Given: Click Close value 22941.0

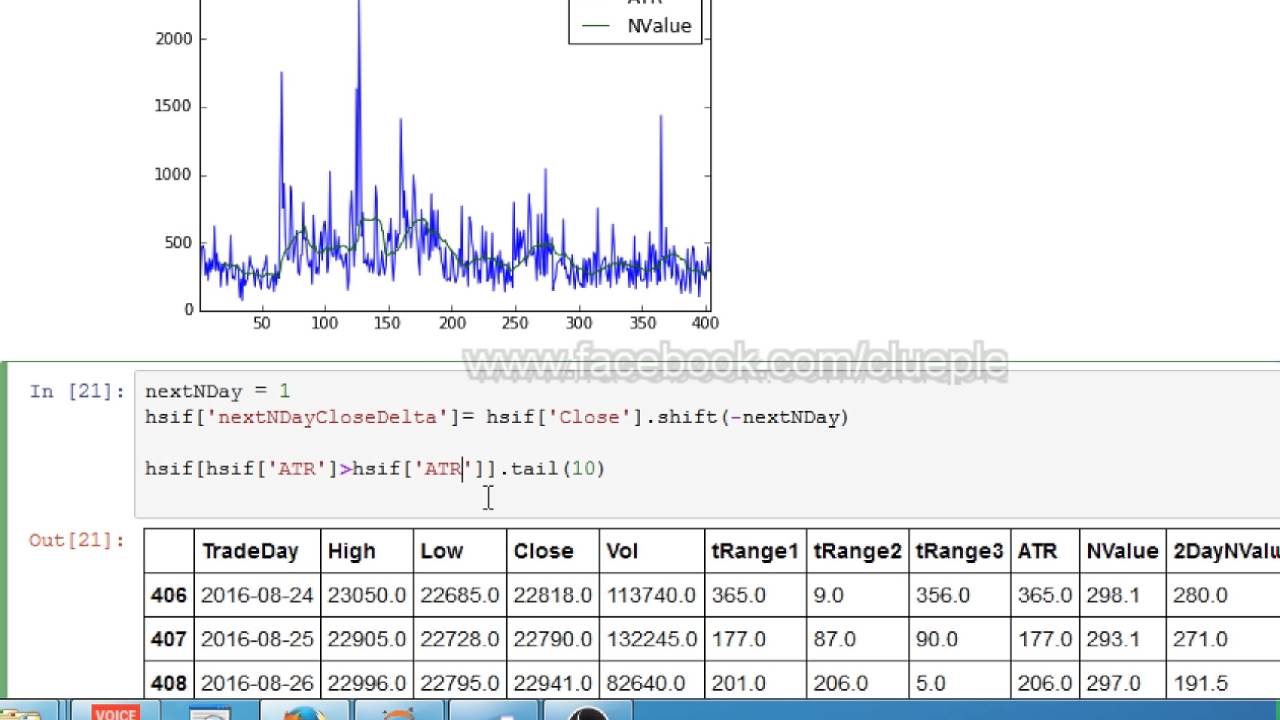Looking at the screenshot, I should (x=553, y=683).
